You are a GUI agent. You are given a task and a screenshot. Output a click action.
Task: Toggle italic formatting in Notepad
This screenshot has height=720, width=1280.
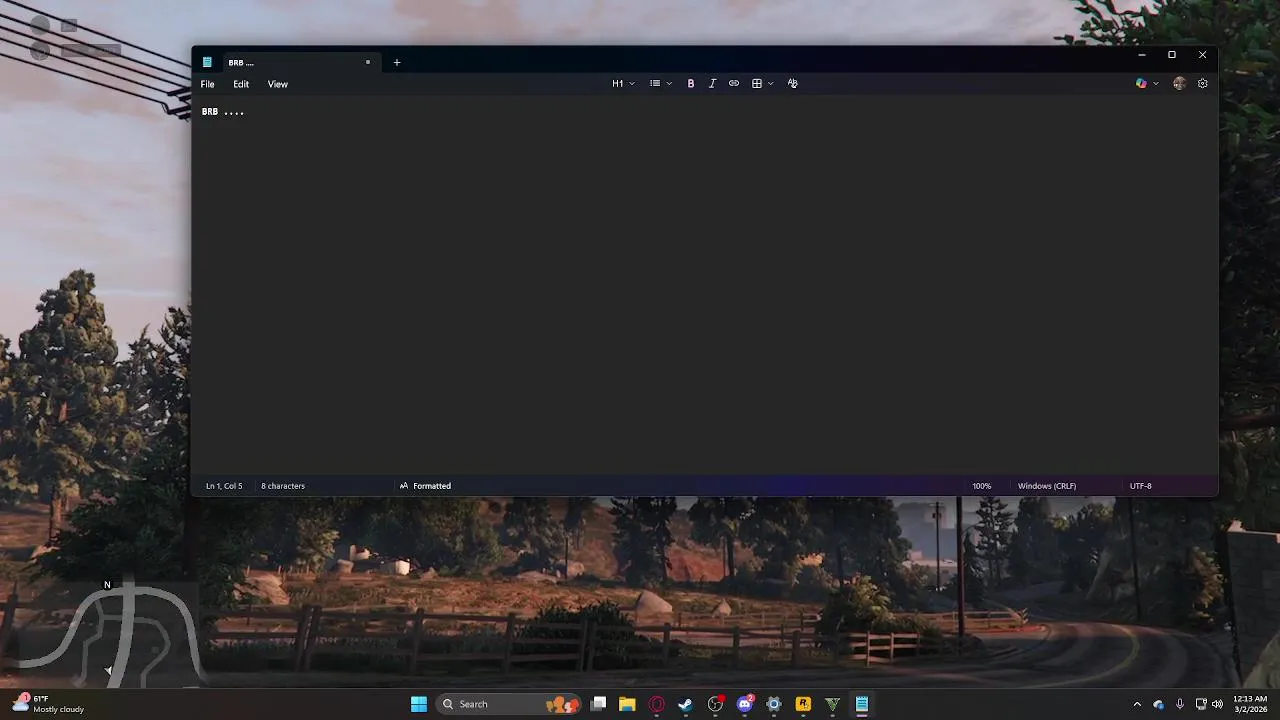pos(712,84)
